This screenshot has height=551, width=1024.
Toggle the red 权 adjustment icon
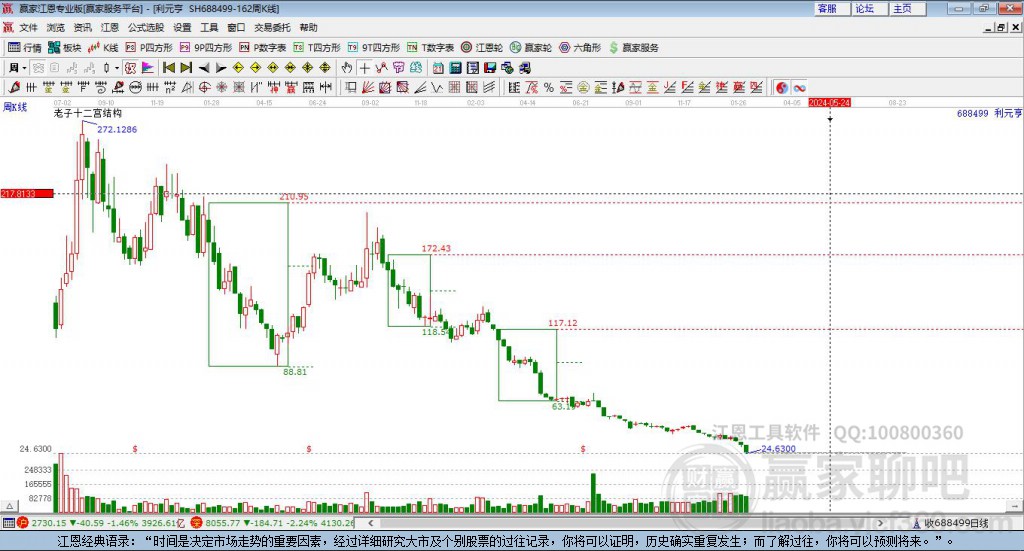(x=130, y=68)
